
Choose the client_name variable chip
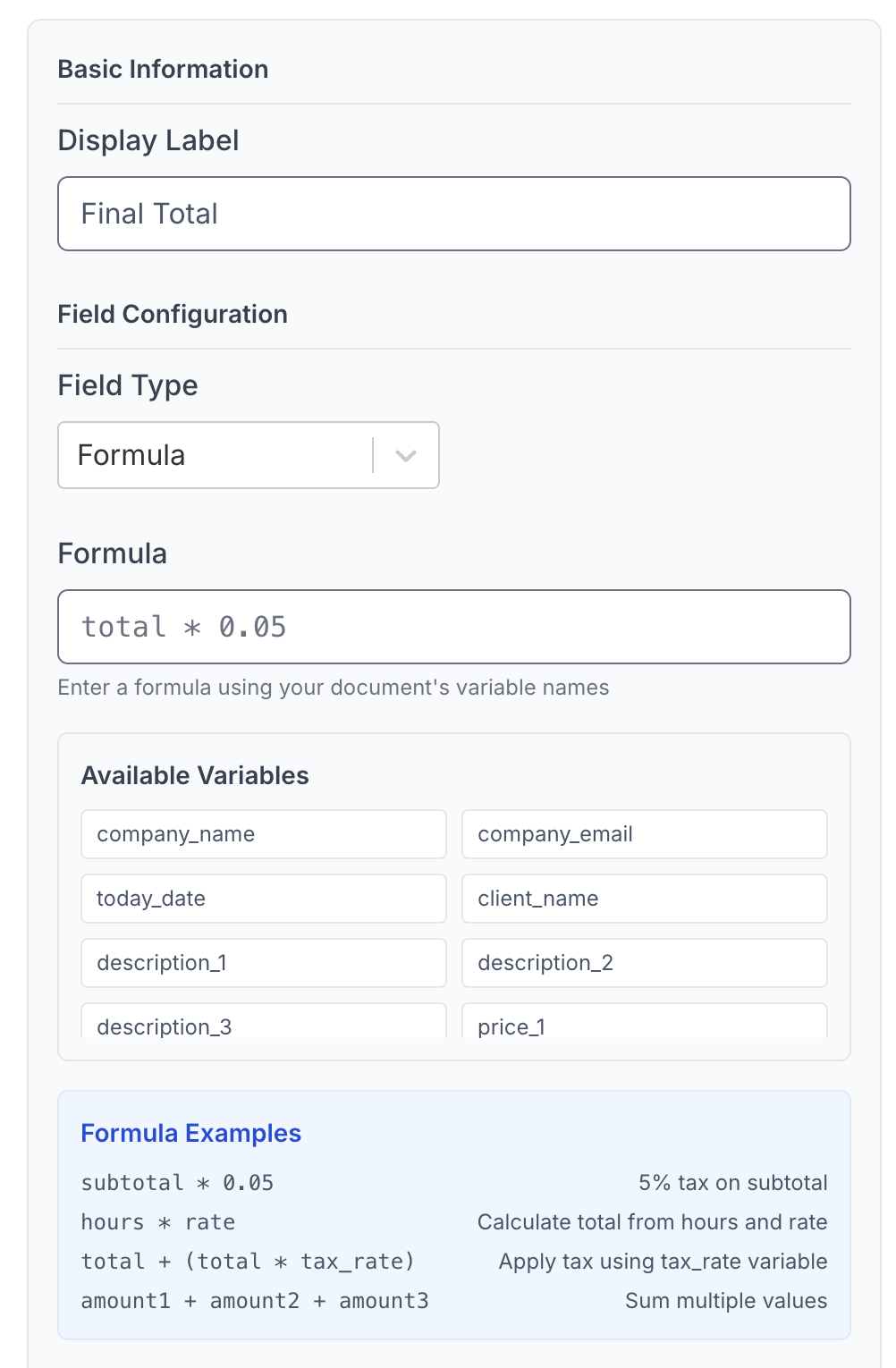point(645,899)
